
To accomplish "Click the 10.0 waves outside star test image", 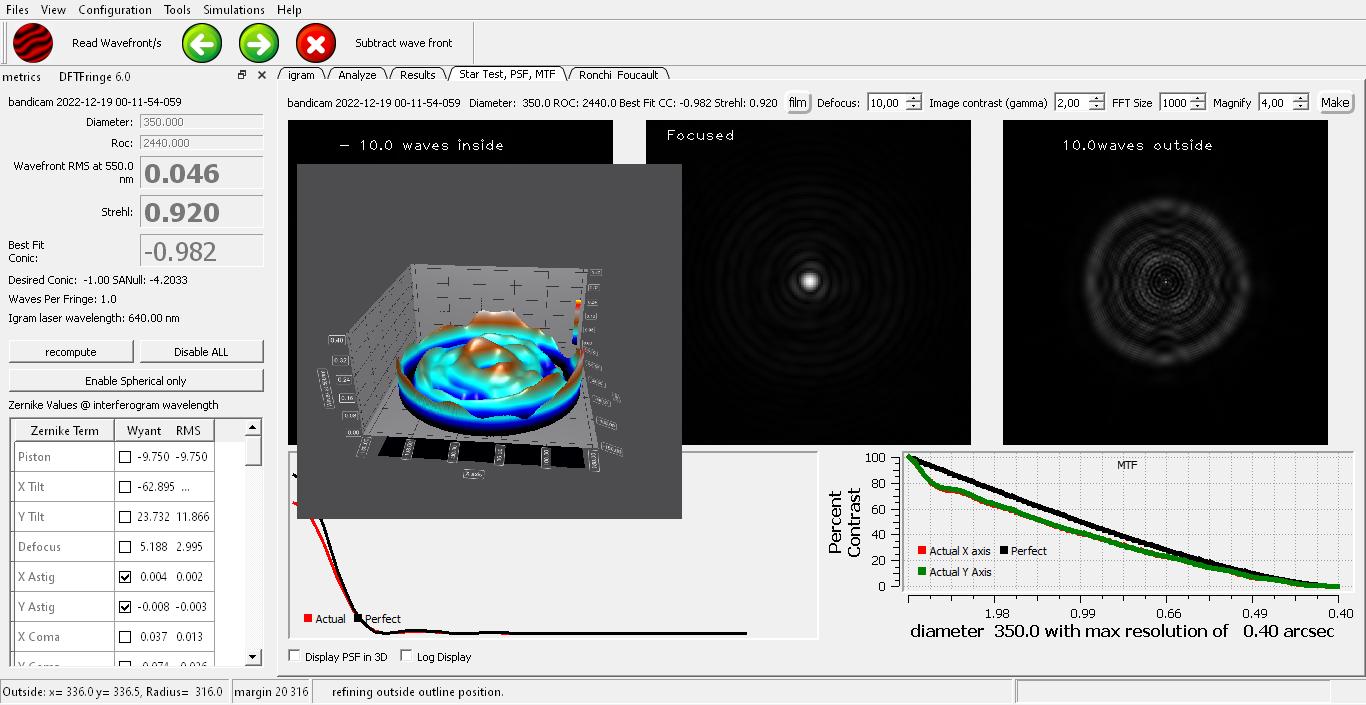I will (1165, 283).
